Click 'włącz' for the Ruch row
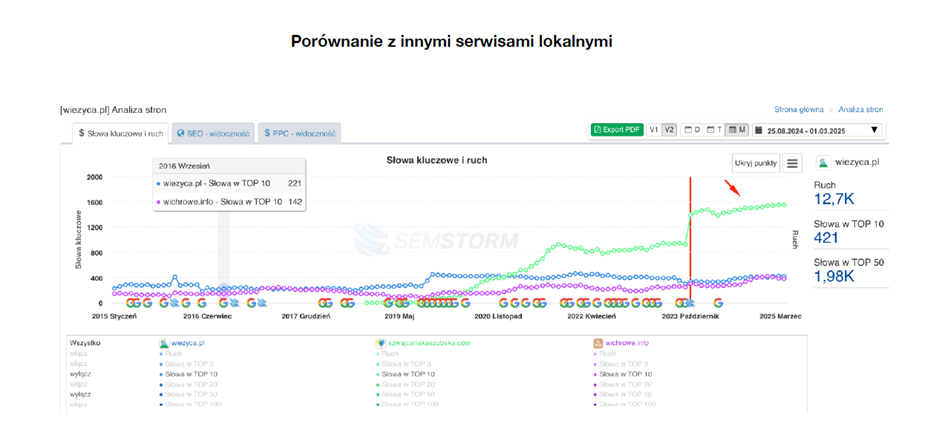The image size is (945, 421). [x=78, y=354]
